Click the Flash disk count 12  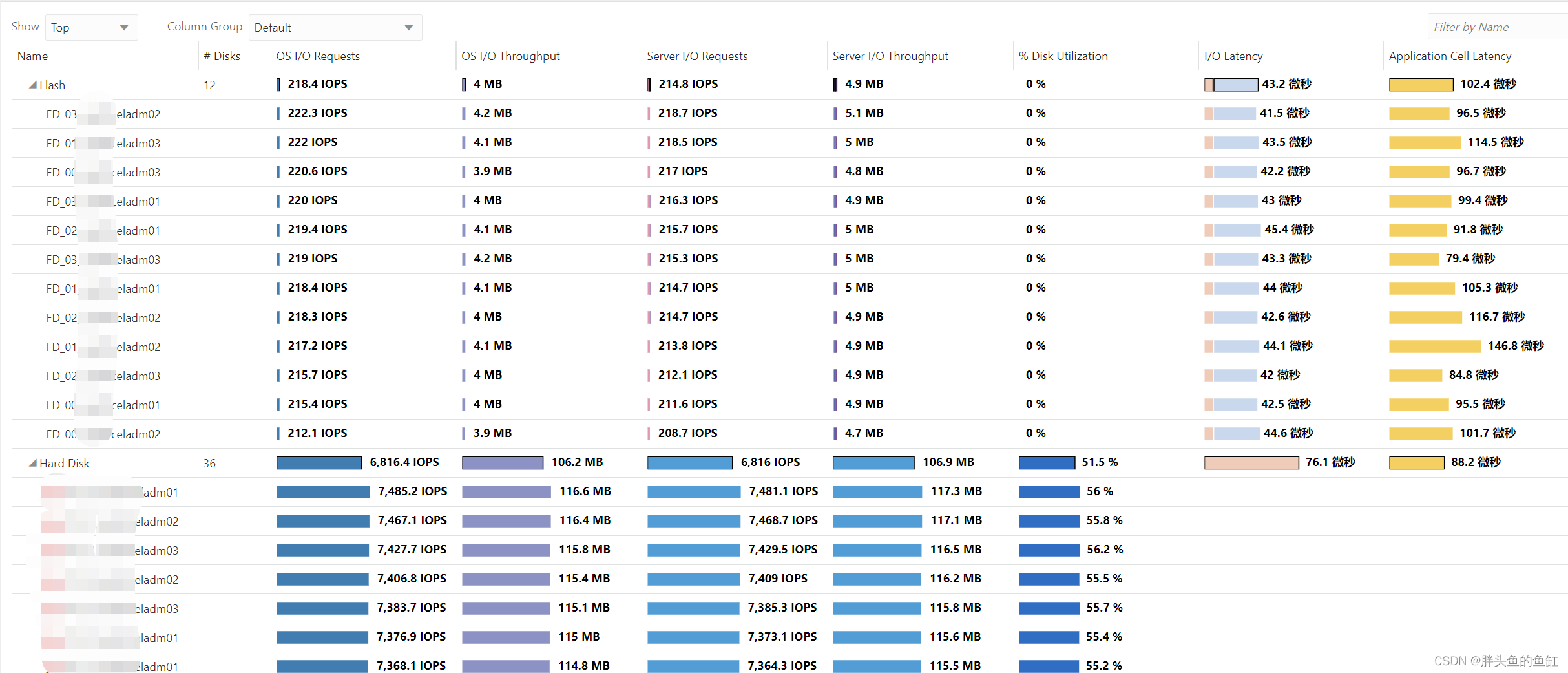tap(209, 85)
